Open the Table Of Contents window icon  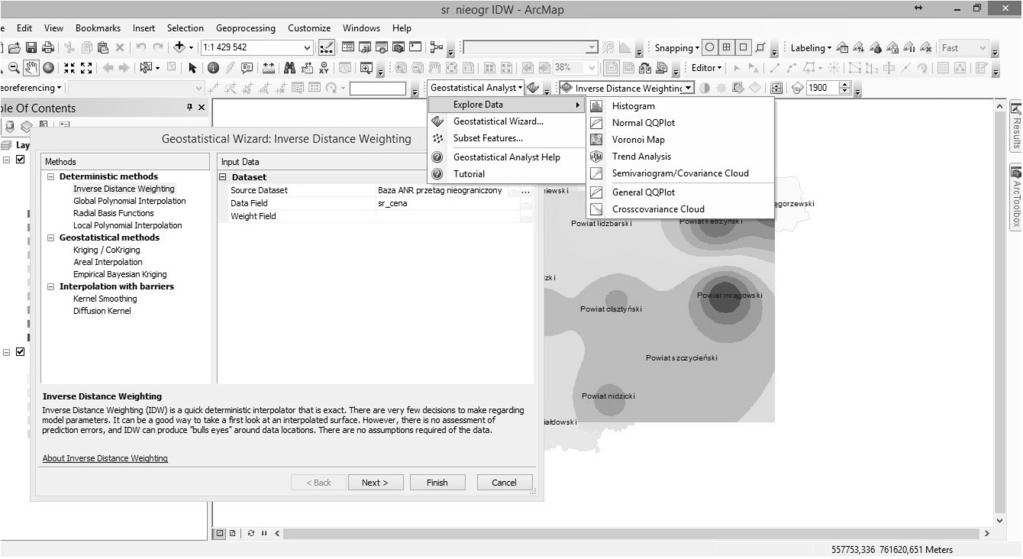348,48
